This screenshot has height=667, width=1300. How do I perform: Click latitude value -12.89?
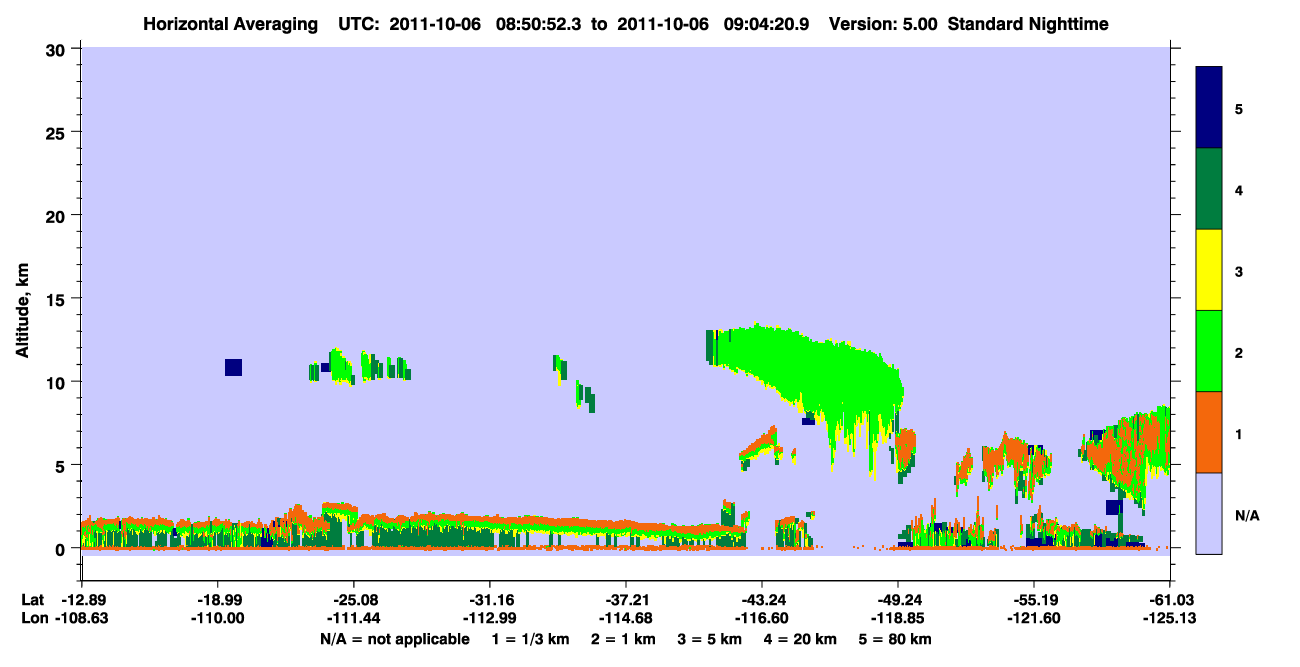(82, 600)
